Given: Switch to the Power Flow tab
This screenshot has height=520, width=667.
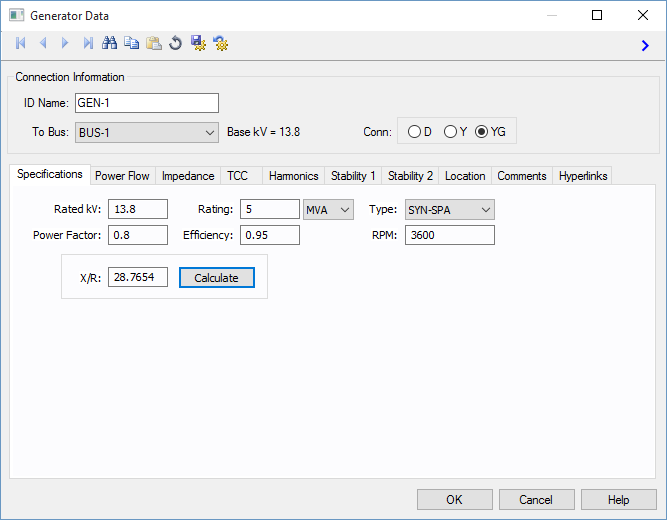Looking at the screenshot, I should (122, 176).
